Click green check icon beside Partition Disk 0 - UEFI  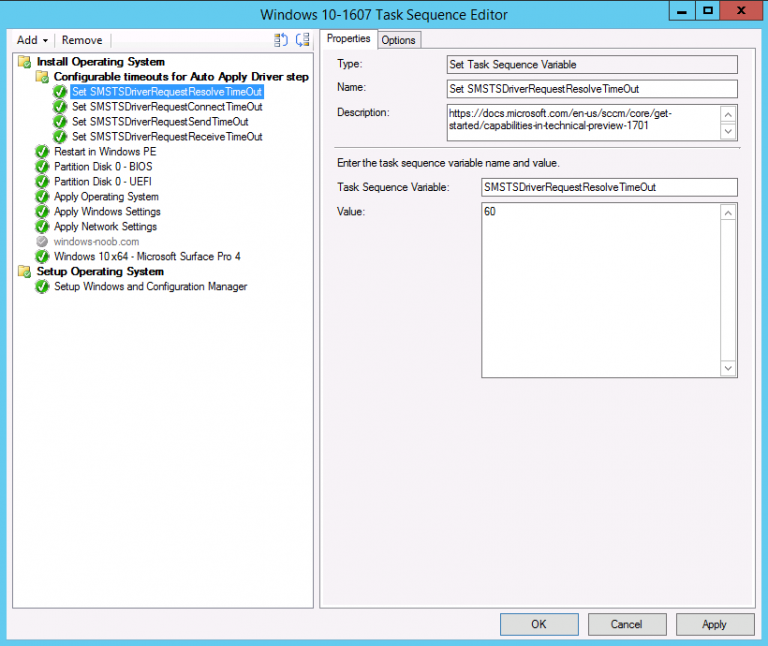pos(42,182)
